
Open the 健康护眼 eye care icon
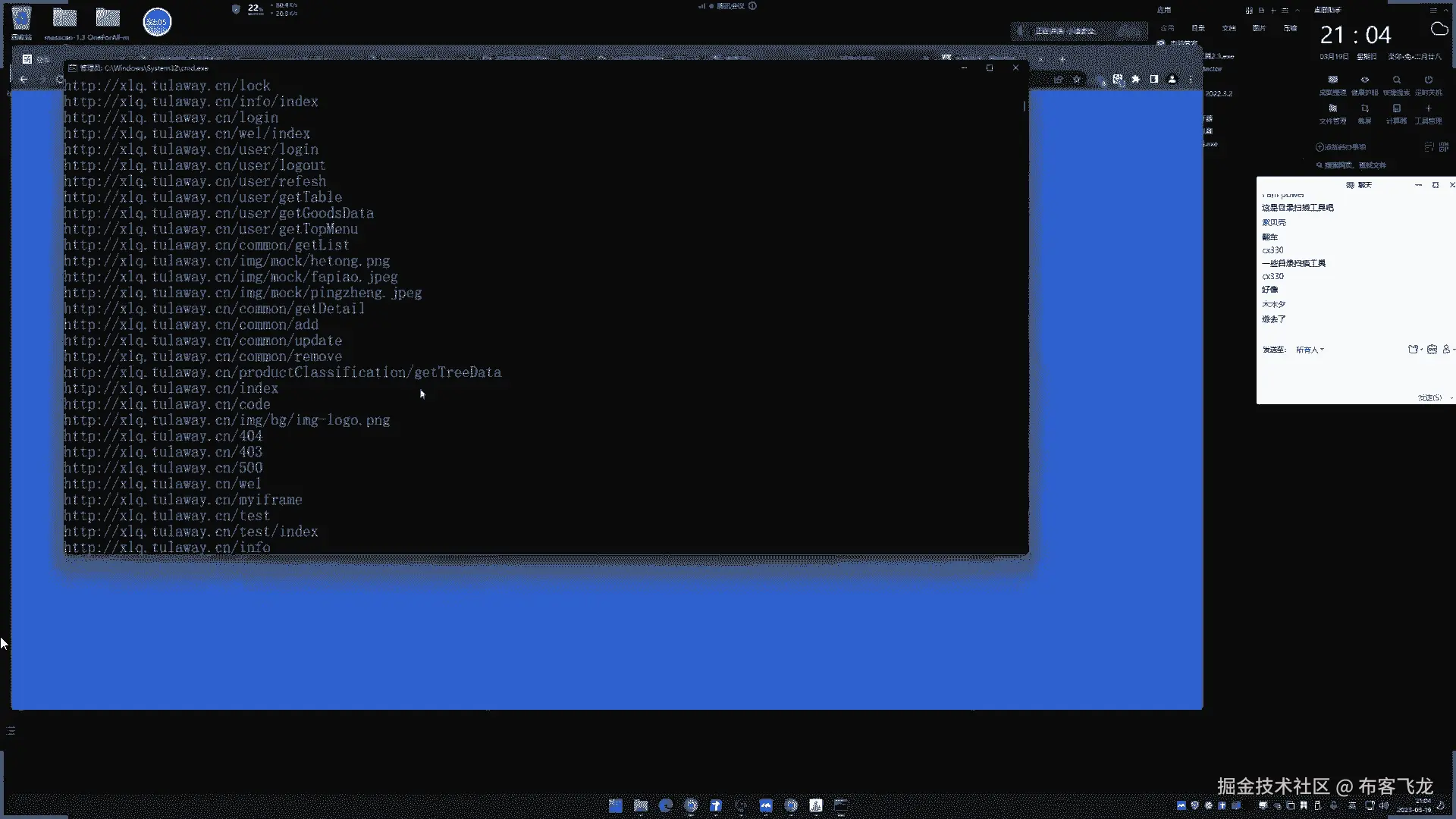1364,80
